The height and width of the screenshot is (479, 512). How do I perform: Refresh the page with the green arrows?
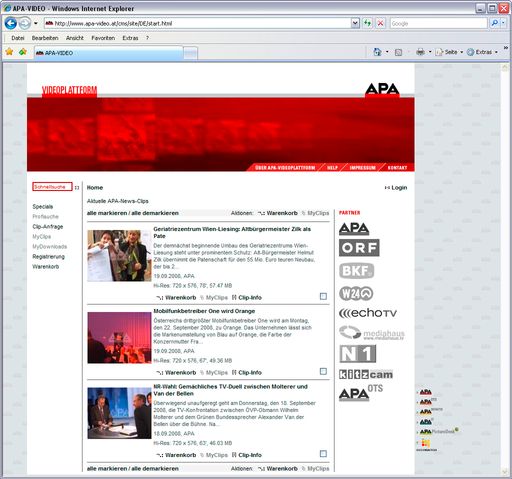click(x=367, y=23)
